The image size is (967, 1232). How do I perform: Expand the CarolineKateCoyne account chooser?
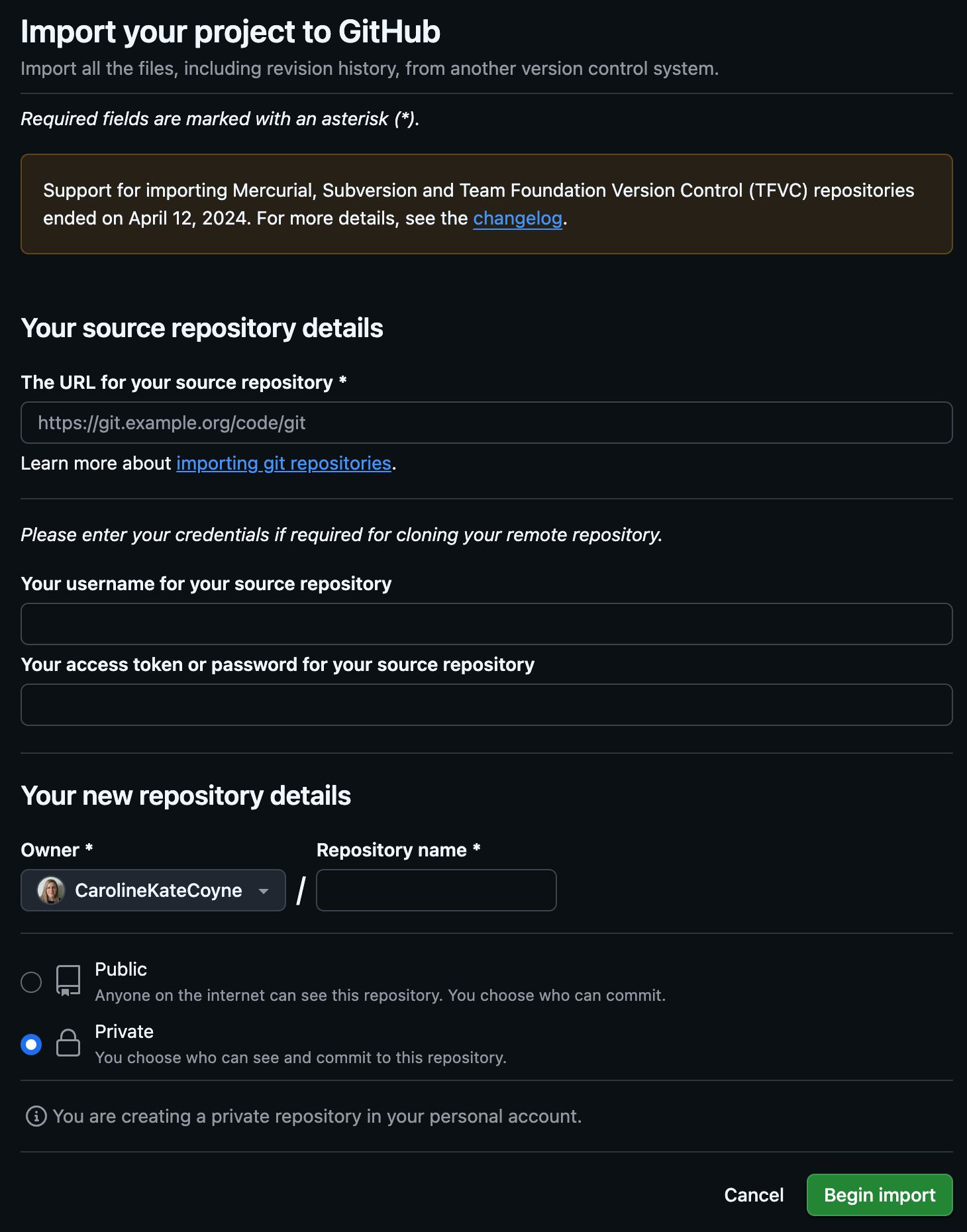(x=152, y=890)
